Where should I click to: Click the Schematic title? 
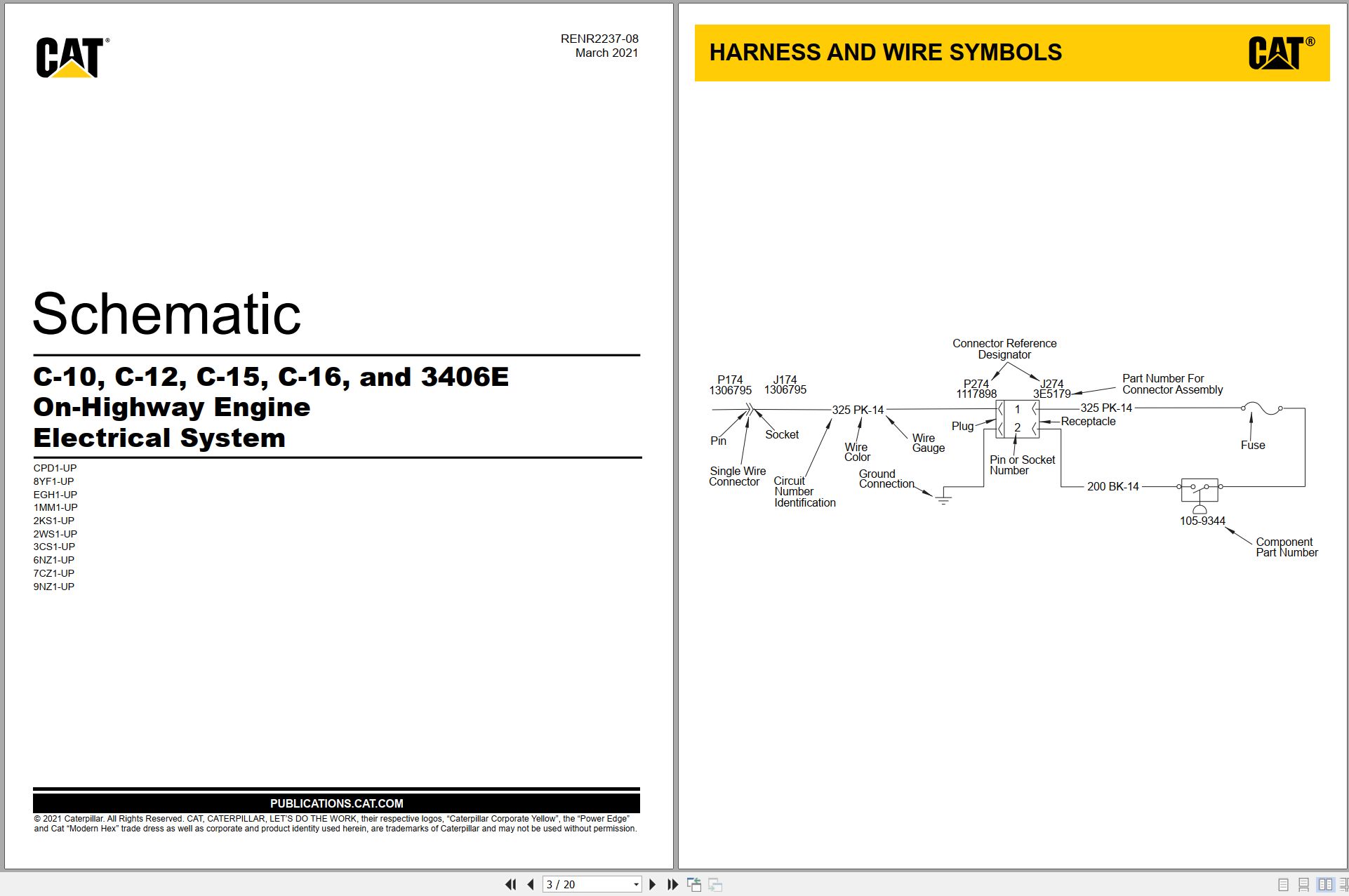[167, 314]
